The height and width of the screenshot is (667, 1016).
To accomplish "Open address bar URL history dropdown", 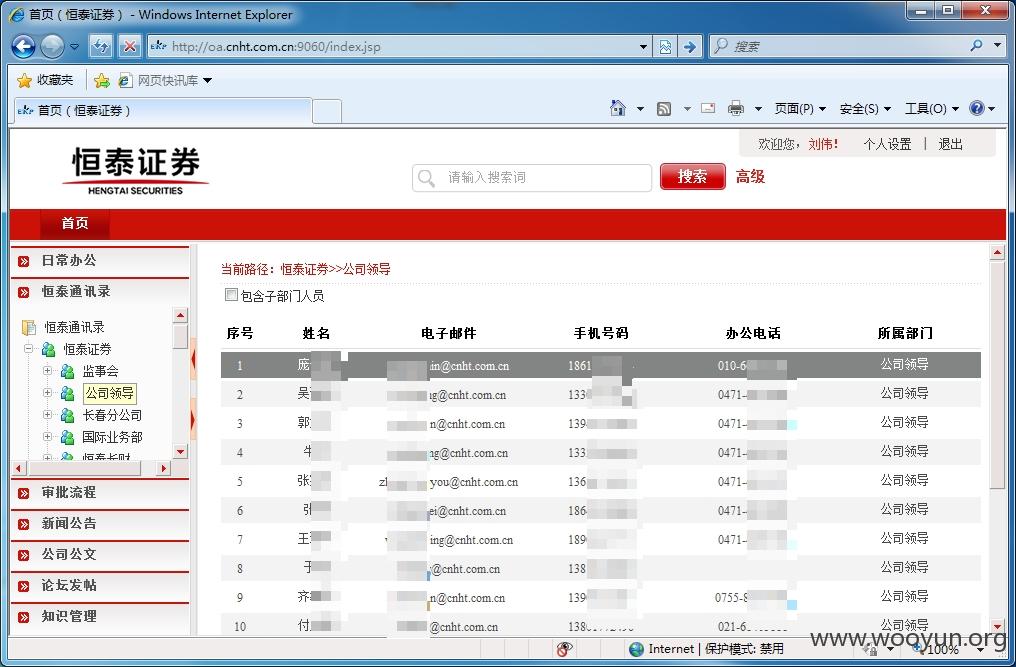I will (x=643, y=47).
